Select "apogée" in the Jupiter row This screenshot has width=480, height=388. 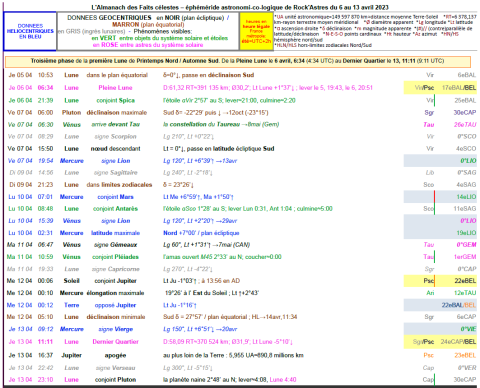point(115,355)
